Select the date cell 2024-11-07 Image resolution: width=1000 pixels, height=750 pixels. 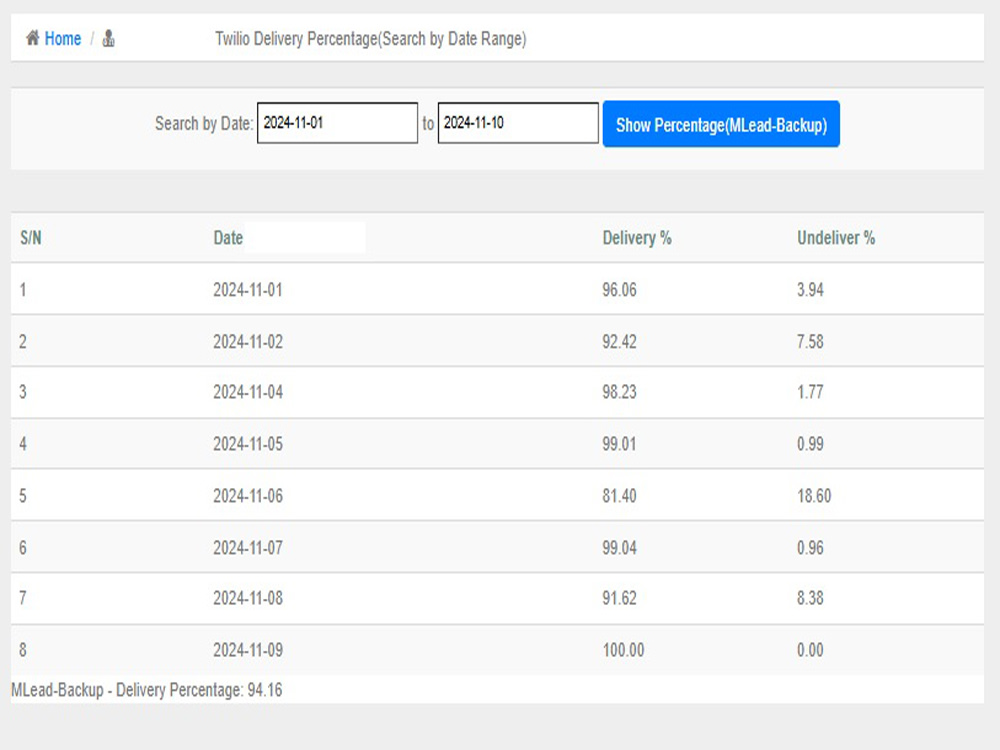click(247, 548)
